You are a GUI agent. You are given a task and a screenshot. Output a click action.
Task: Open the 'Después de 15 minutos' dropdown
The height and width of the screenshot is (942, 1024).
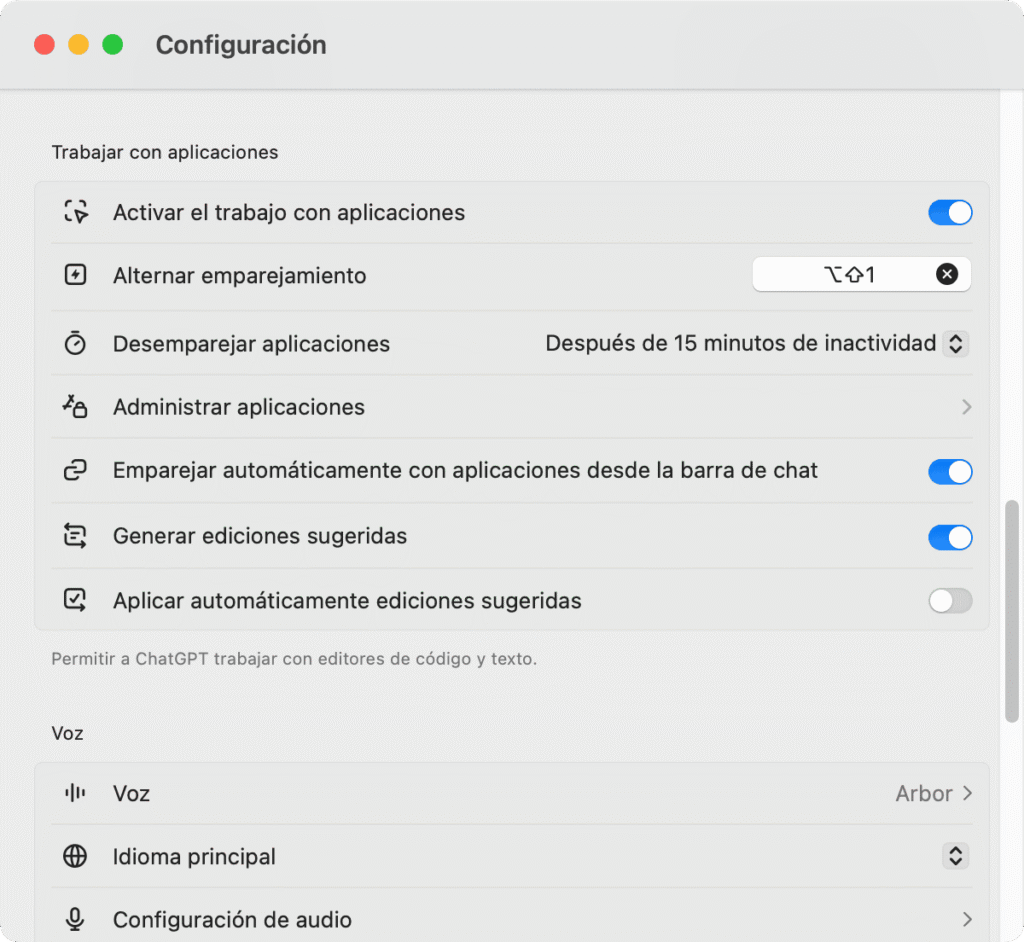955,343
